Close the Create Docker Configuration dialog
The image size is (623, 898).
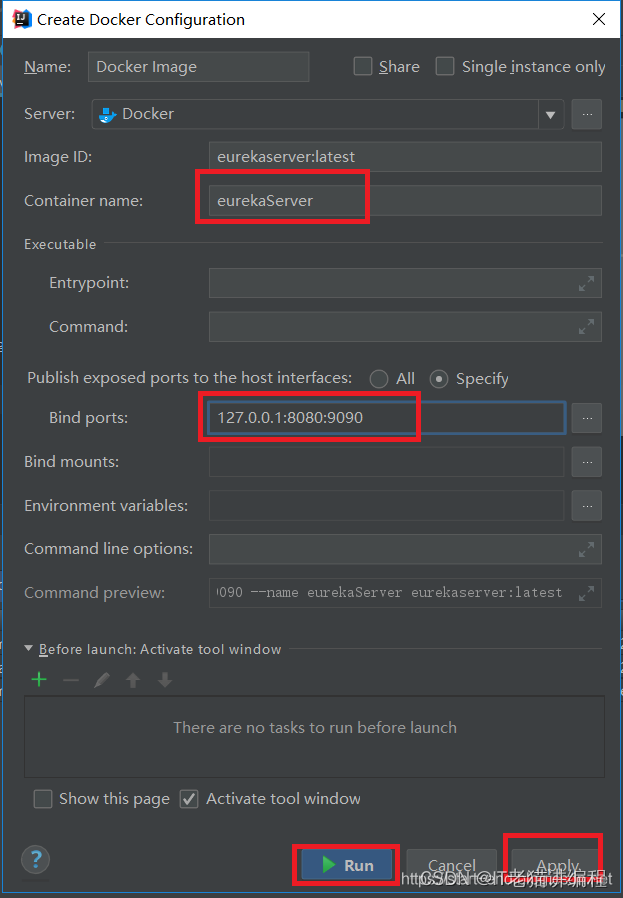click(x=599, y=19)
